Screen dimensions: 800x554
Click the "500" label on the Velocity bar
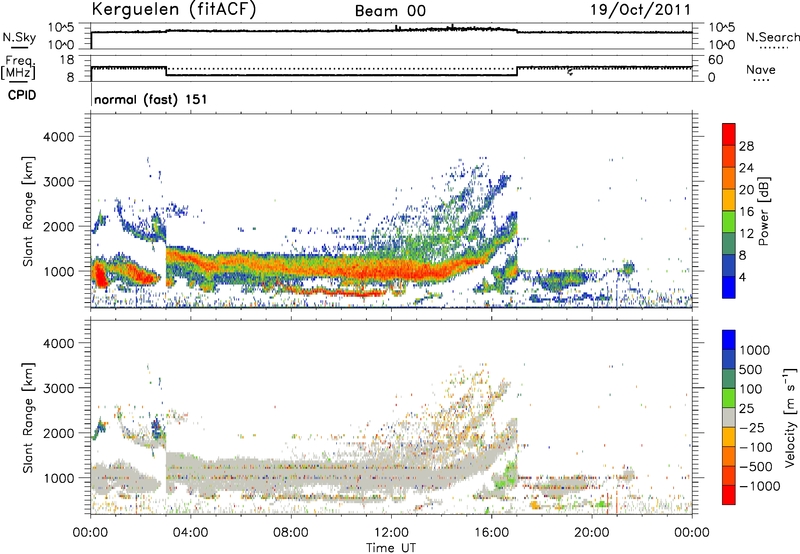(x=751, y=370)
